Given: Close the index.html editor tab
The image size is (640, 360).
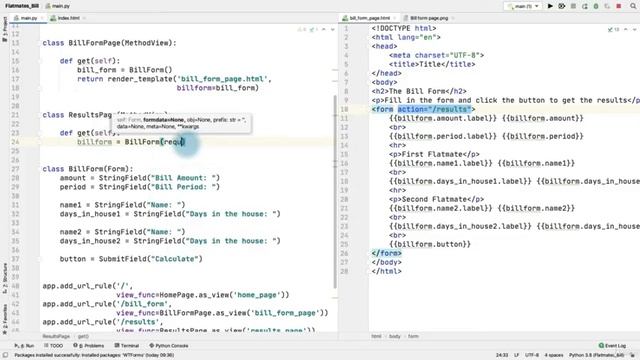Looking at the screenshot, I should point(84,18).
